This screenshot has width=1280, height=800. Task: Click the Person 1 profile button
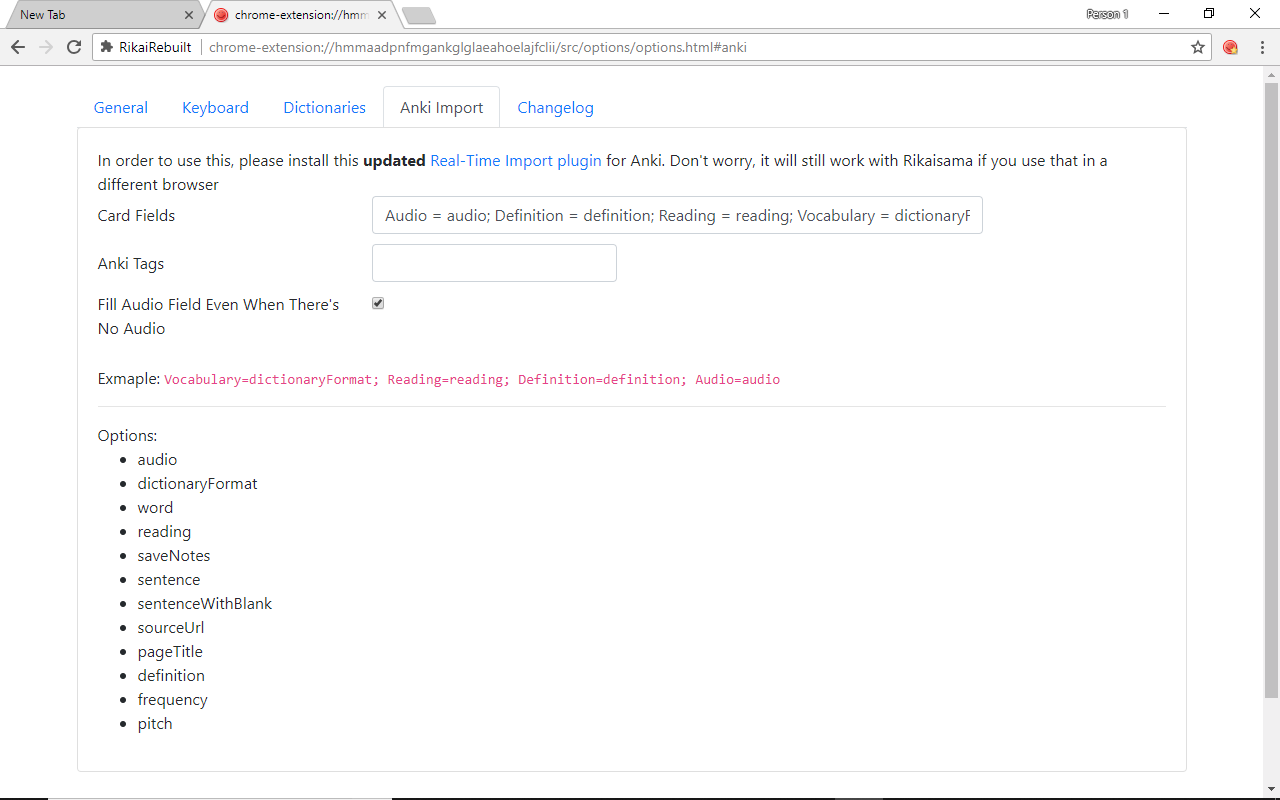click(x=1107, y=14)
